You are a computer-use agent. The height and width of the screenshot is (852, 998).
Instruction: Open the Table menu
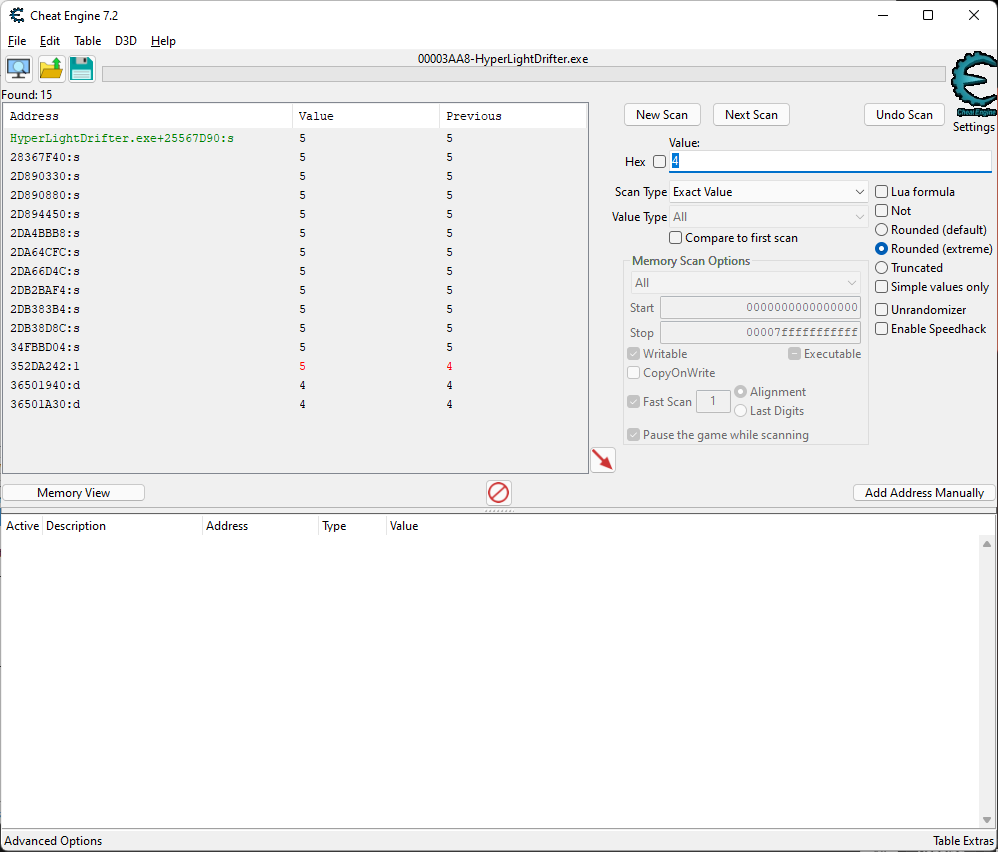pyautogui.click(x=87, y=41)
